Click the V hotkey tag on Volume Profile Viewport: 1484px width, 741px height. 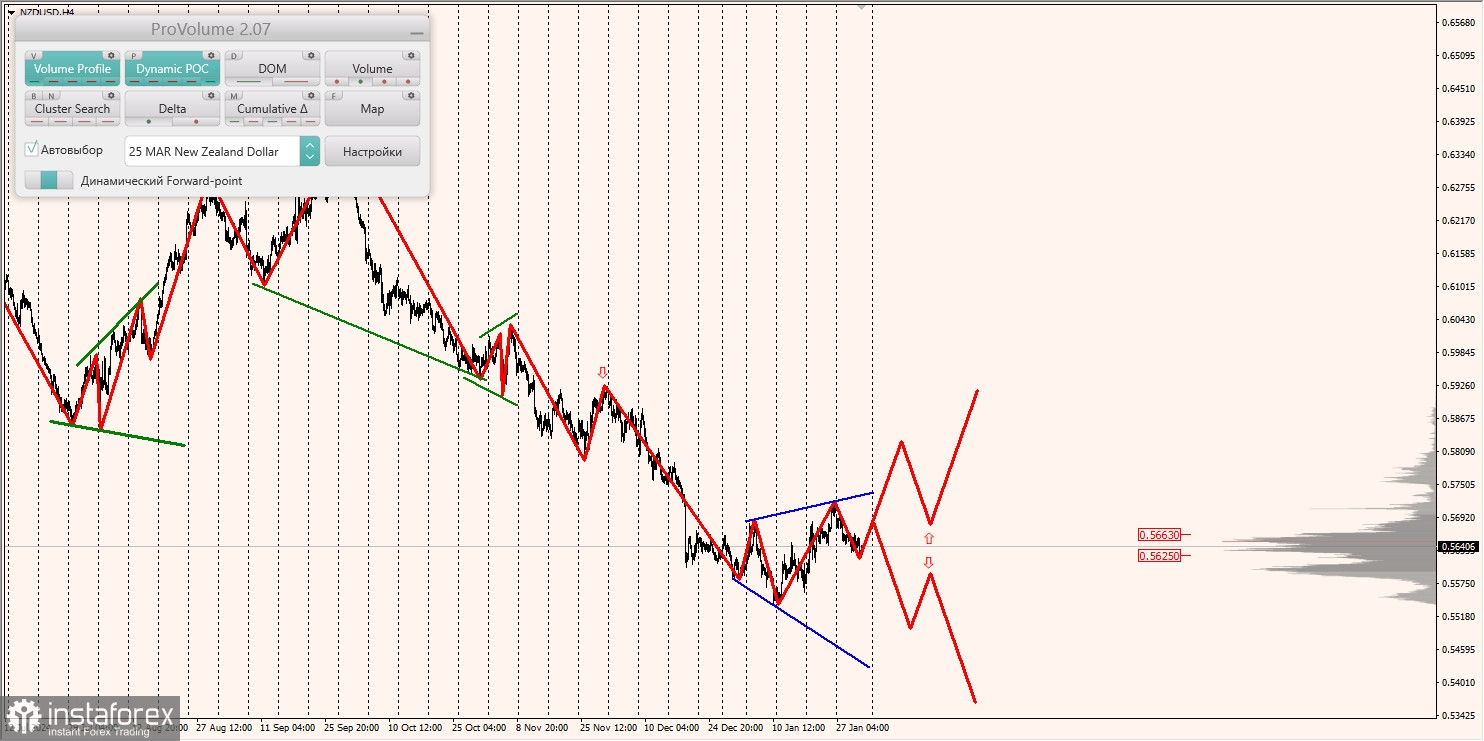tap(33, 56)
